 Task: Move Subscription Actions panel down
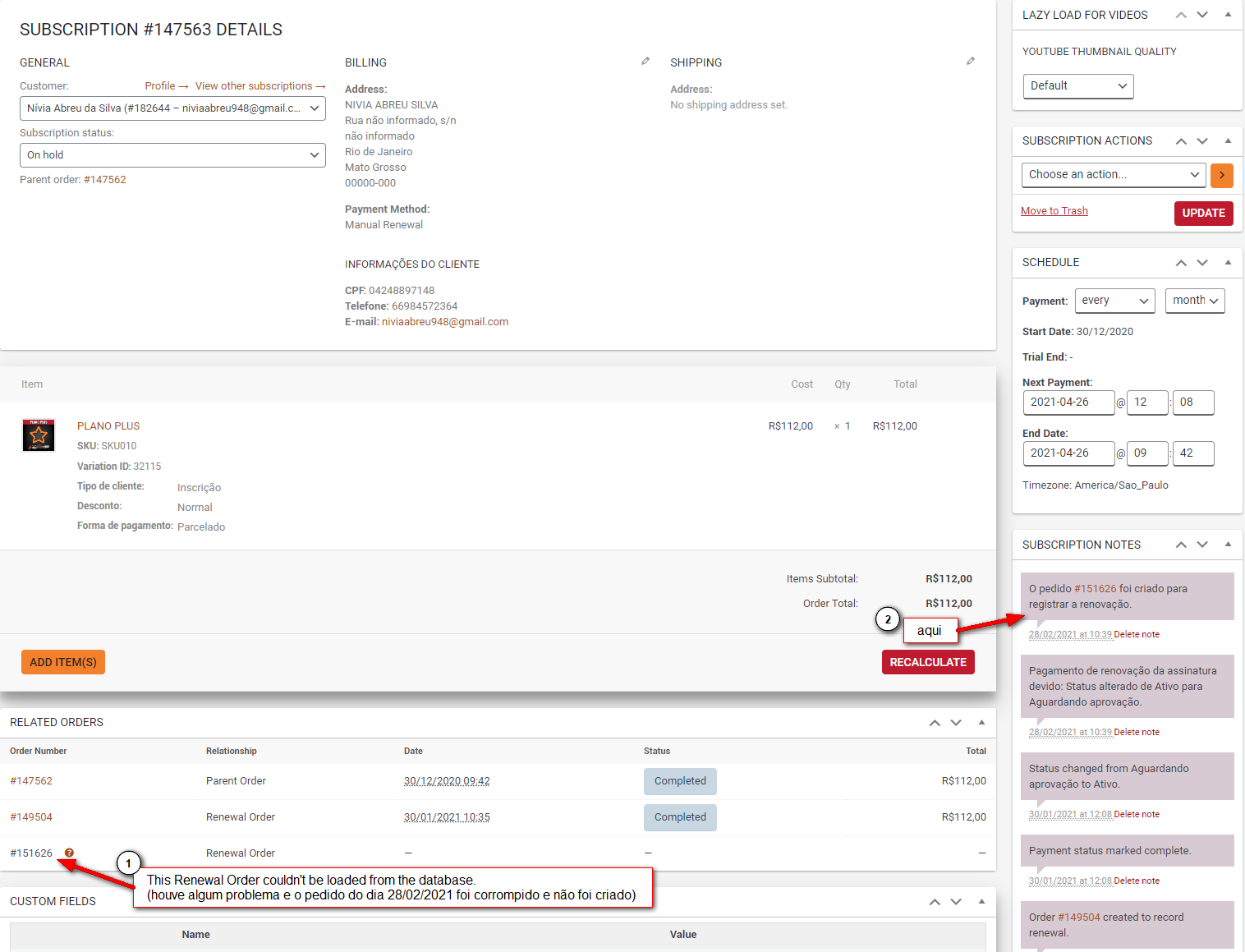(x=1202, y=141)
